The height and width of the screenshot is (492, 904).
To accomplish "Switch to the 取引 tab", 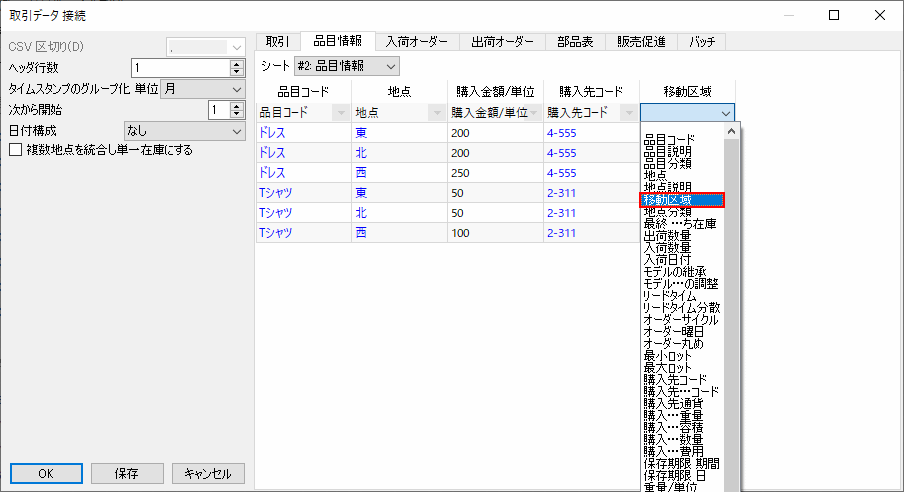I will 278,41.
